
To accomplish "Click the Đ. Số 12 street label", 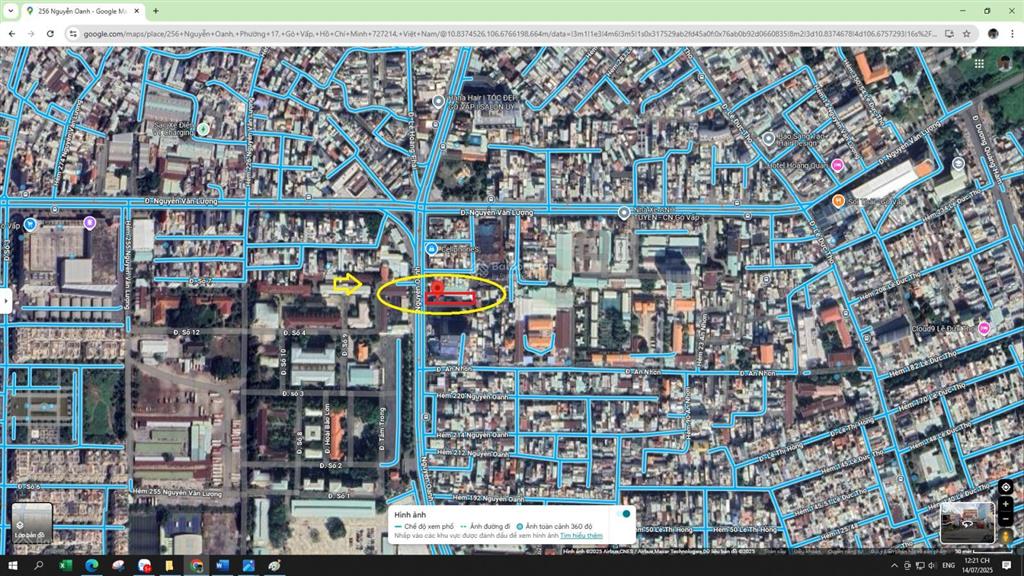I will point(186,332).
